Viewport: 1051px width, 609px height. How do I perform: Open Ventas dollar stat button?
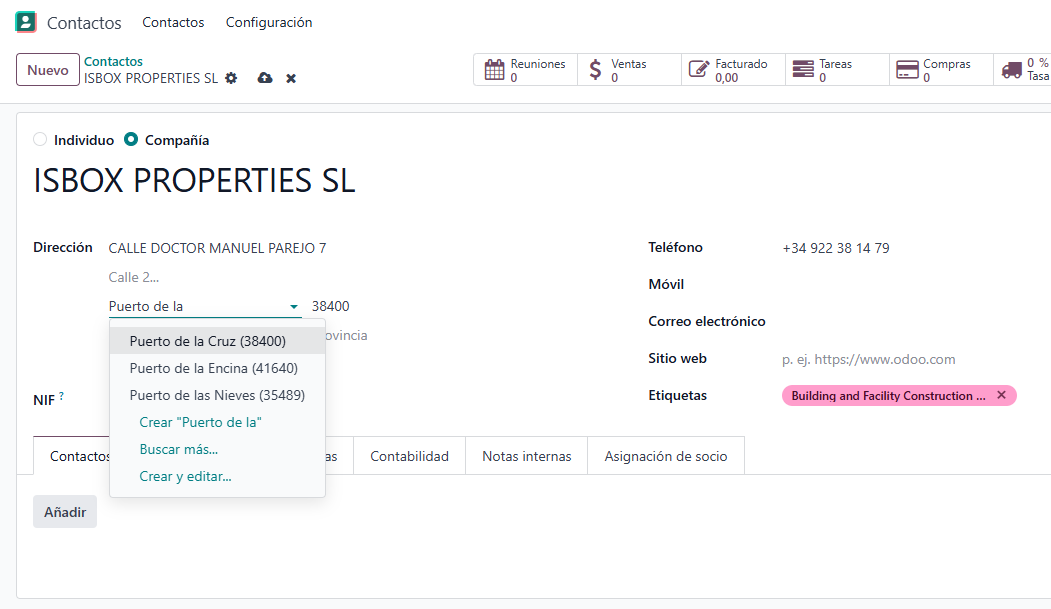pos(629,70)
